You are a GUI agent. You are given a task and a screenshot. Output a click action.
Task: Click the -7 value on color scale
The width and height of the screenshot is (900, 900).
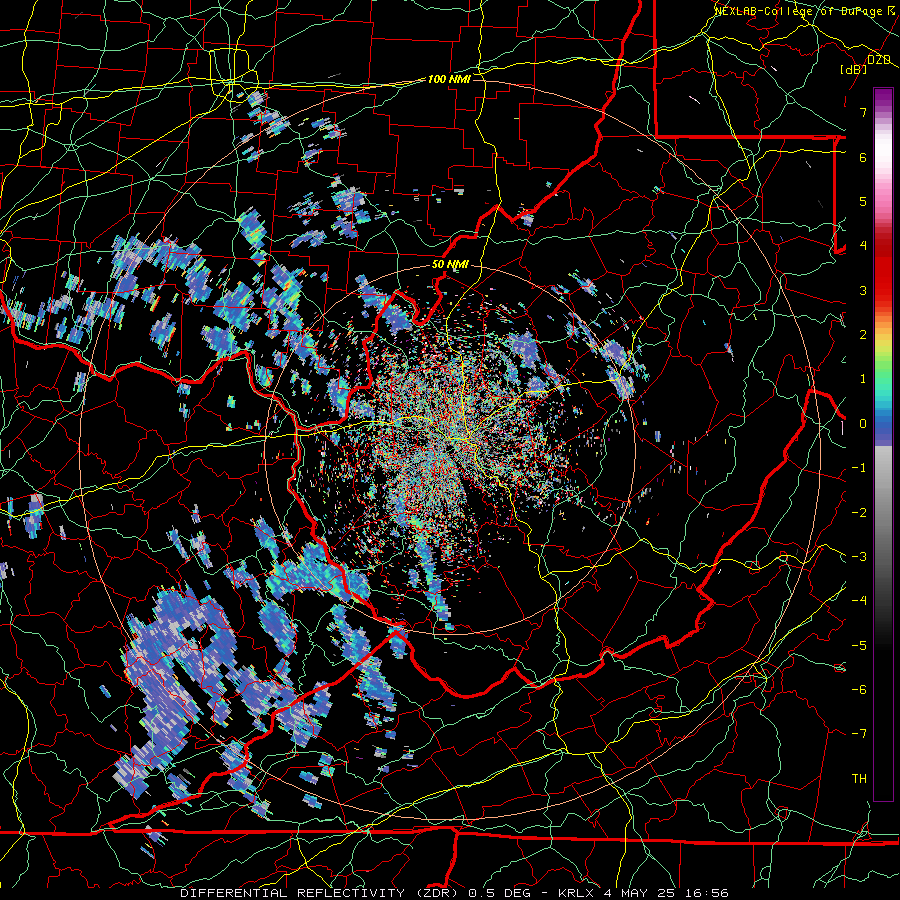(859, 734)
